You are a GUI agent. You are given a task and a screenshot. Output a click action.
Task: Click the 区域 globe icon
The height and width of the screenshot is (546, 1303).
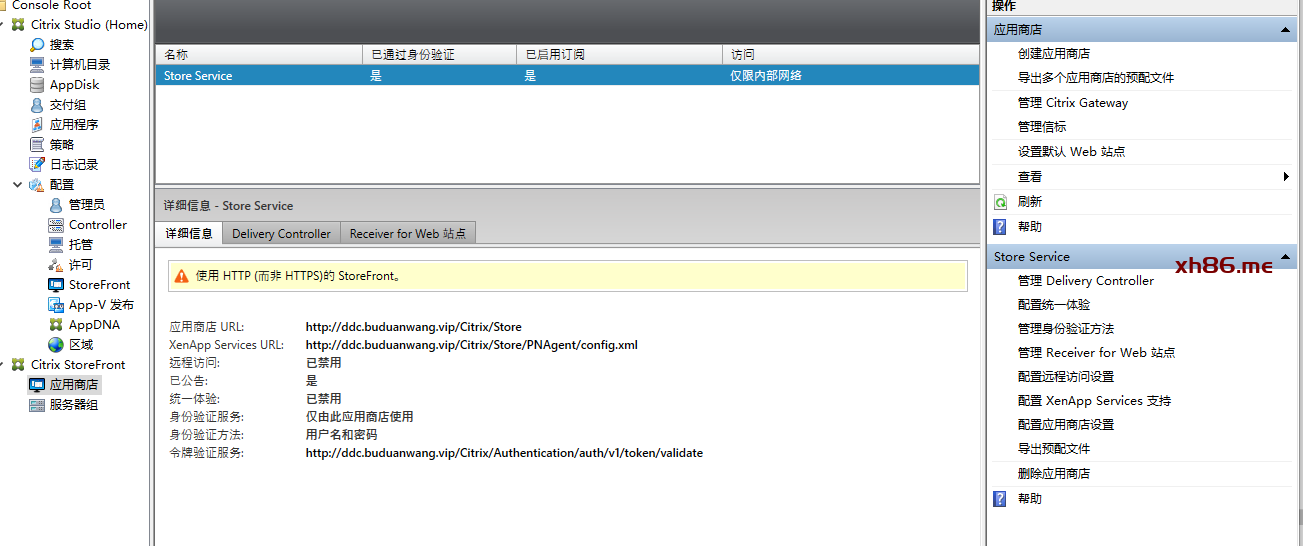click(56, 344)
